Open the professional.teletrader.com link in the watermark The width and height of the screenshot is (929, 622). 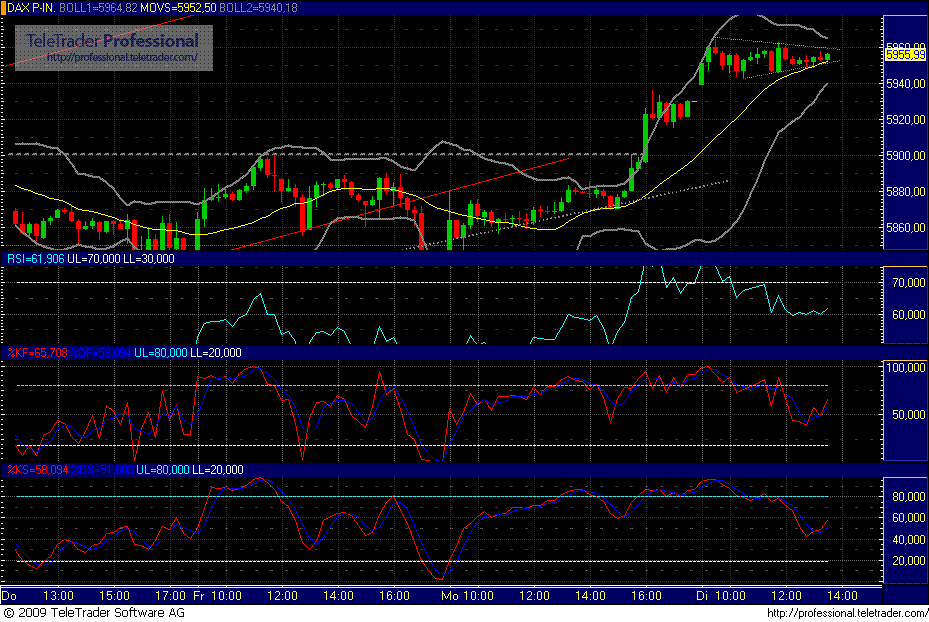coord(121,57)
